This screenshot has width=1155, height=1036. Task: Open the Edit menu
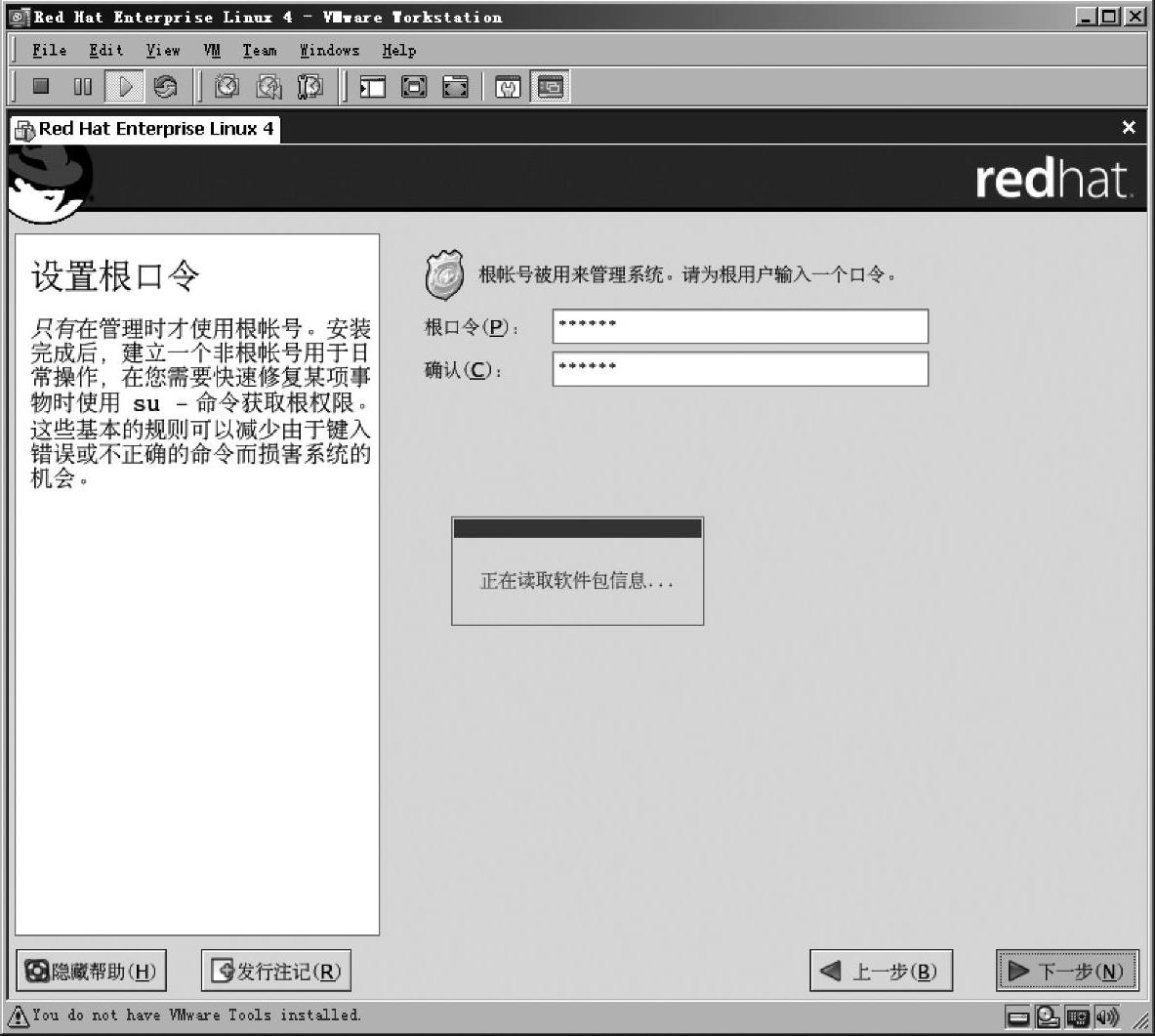106,50
